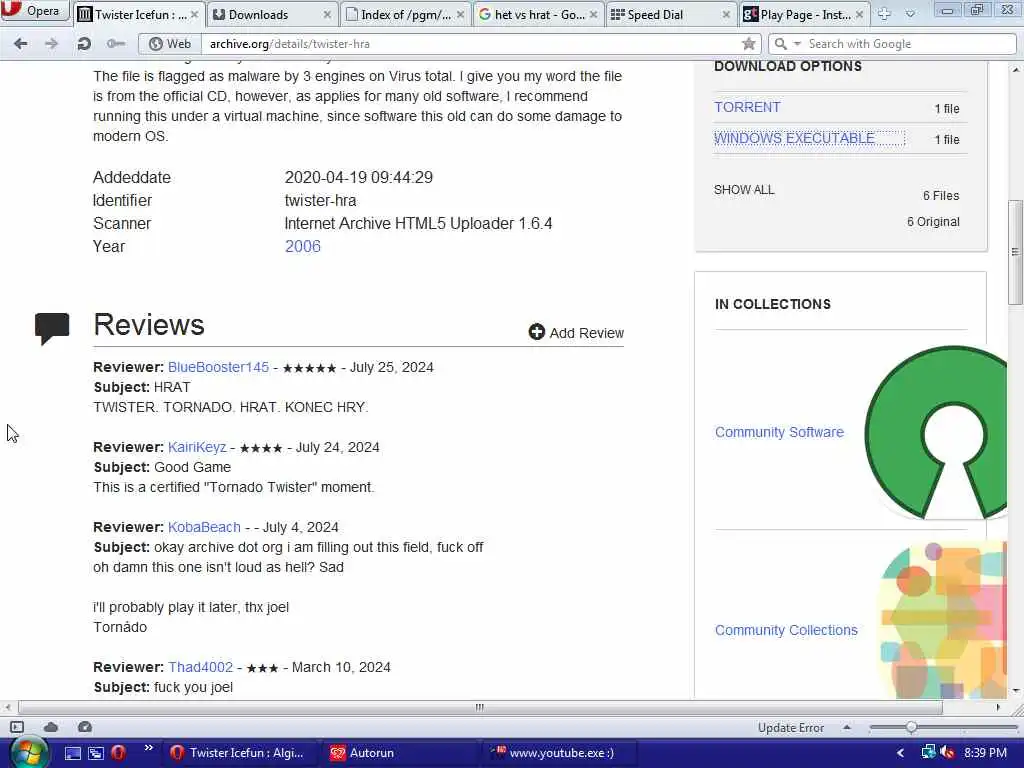Click the horizontal scrollbar thumb

click(480, 707)
